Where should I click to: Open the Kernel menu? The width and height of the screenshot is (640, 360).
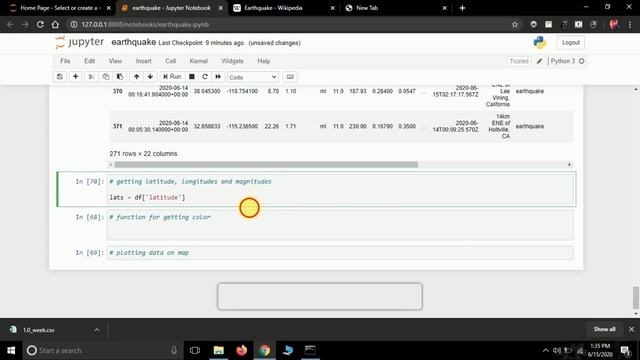click(198, 61)
